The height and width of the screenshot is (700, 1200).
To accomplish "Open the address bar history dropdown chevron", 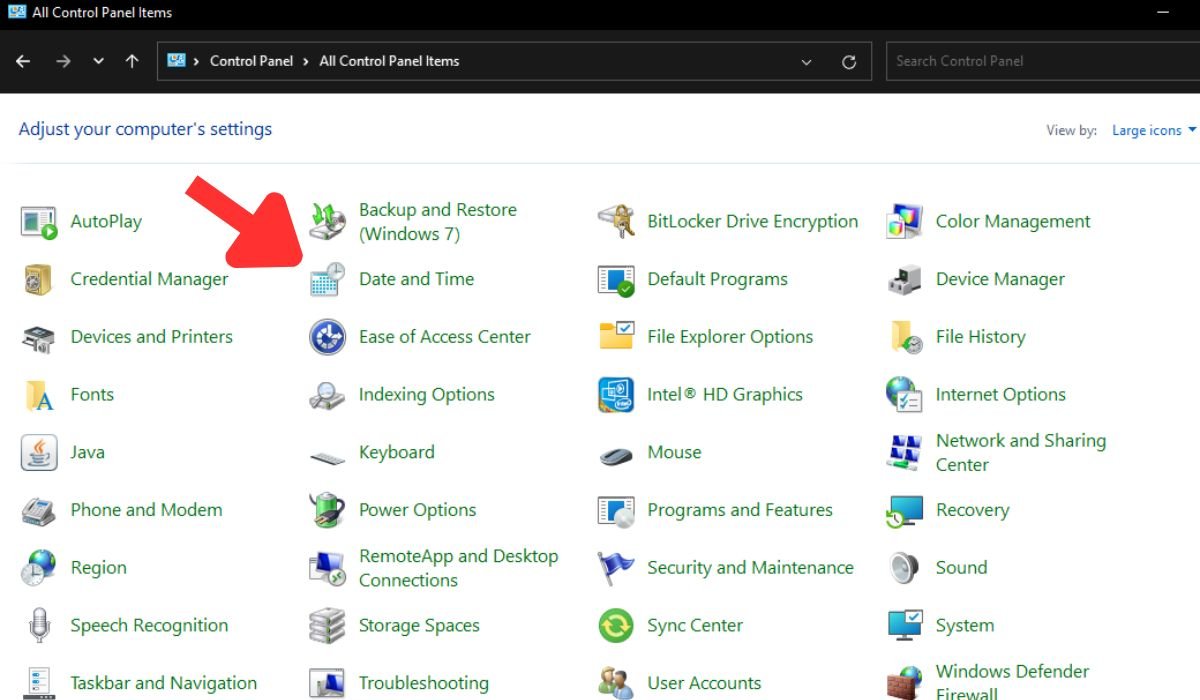I will (x=806, y=62).
